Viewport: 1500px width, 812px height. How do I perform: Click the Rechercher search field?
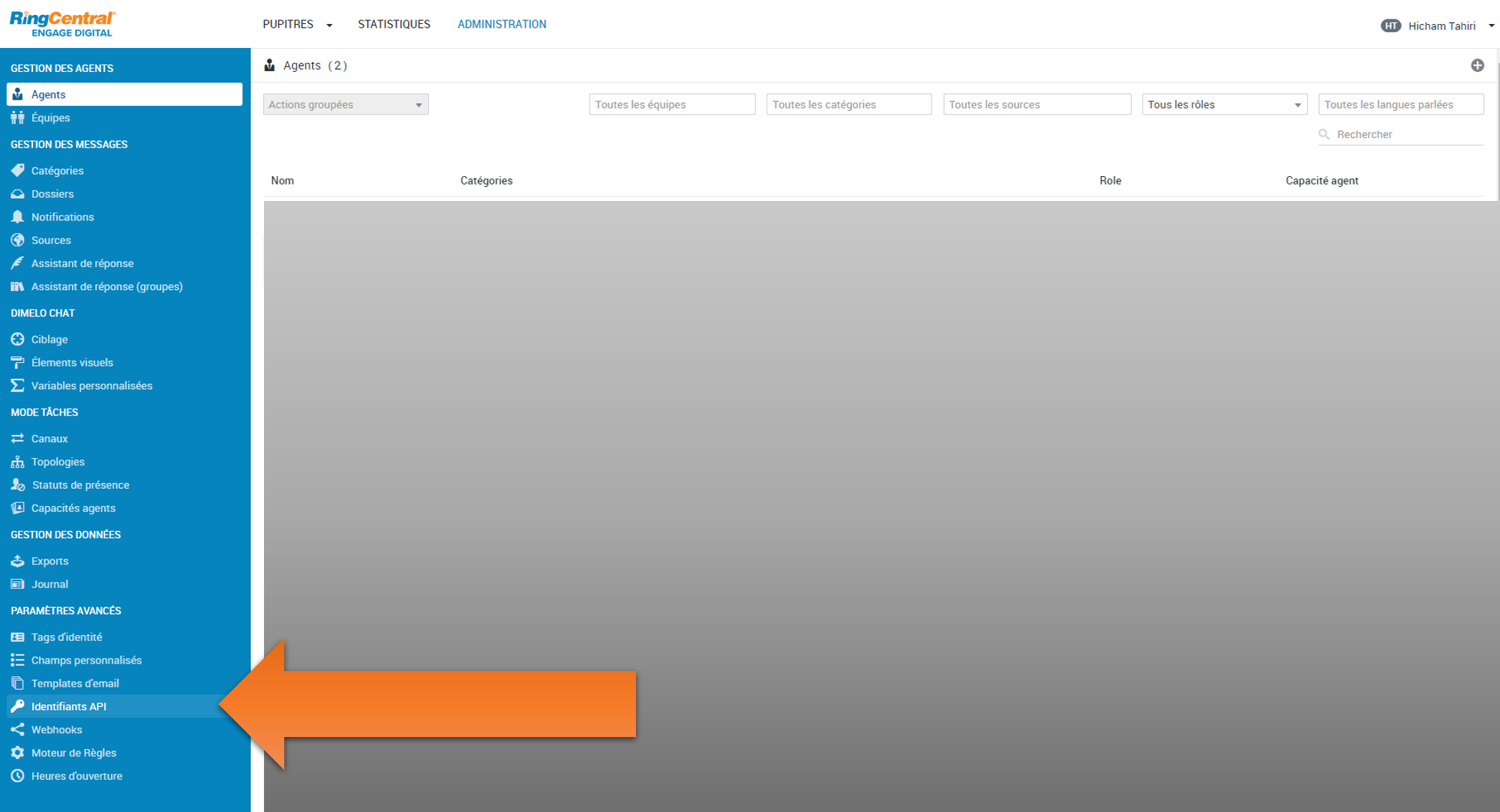pyautogui.click(x=1401, y=134)
